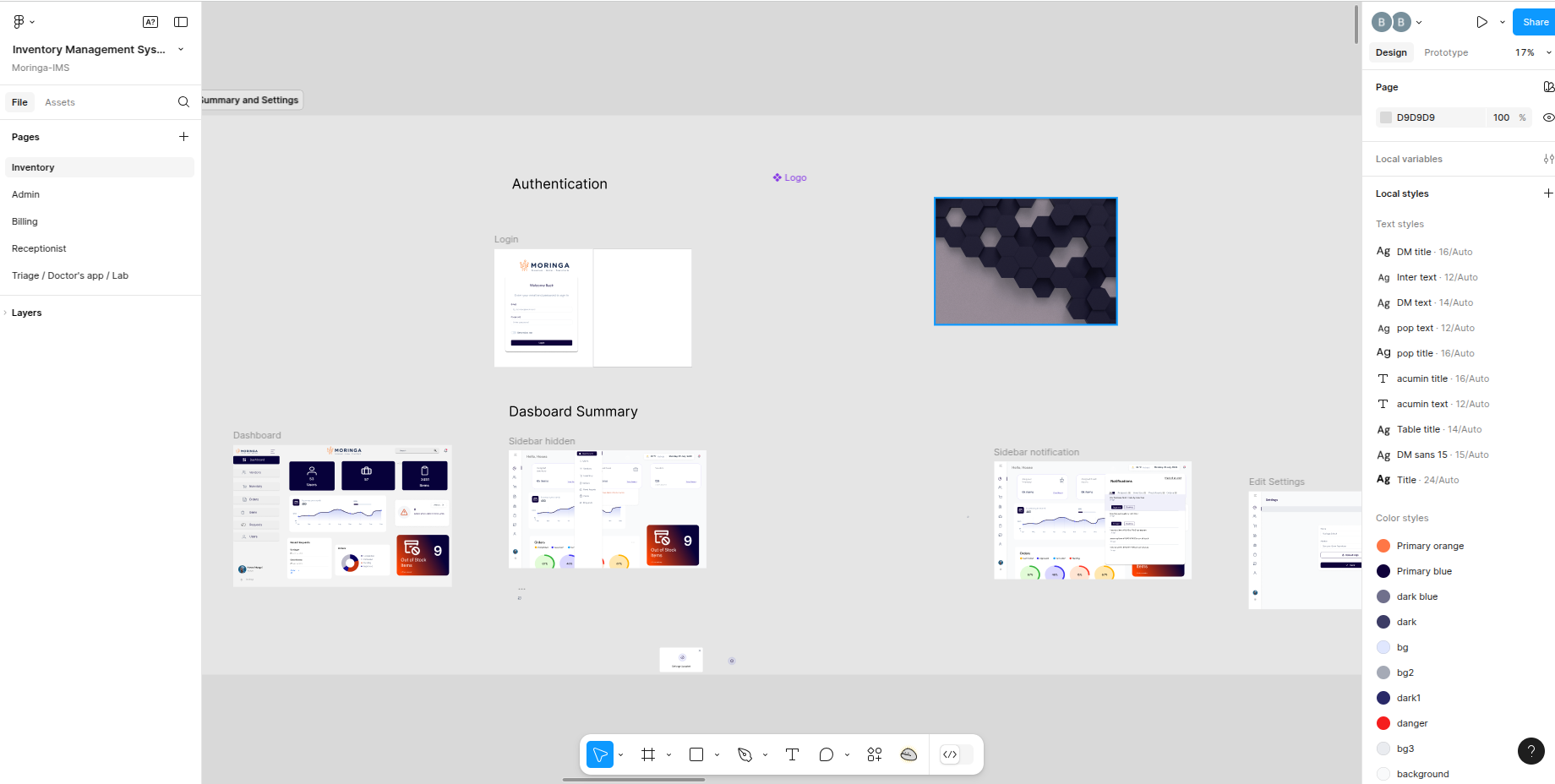The width and height of the screenshot is (1555, 784).
Task: Expand Comment tool options chevron
Action: (x=848, y=754)
